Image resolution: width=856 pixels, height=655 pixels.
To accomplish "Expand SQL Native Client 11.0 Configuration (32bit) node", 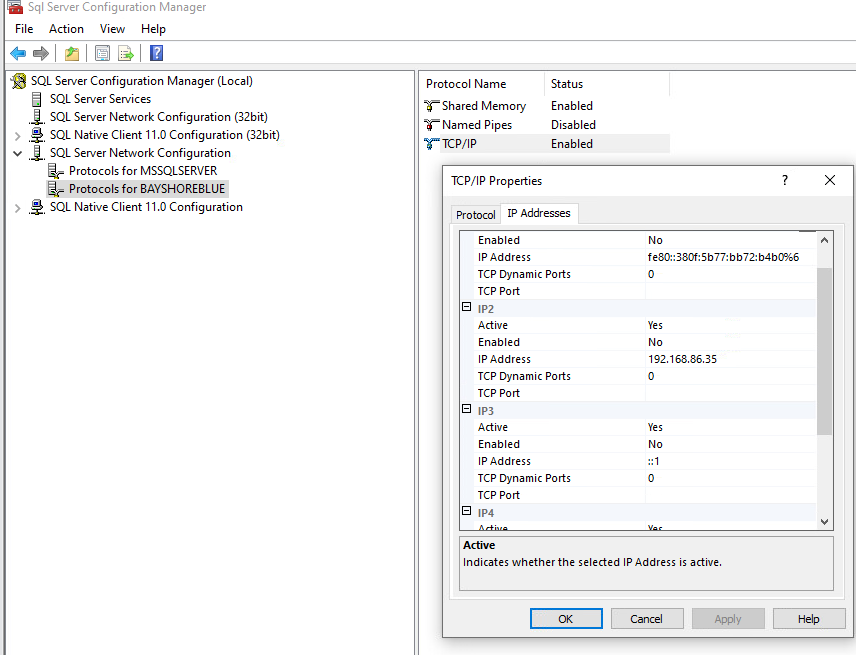I will point(17,135).
